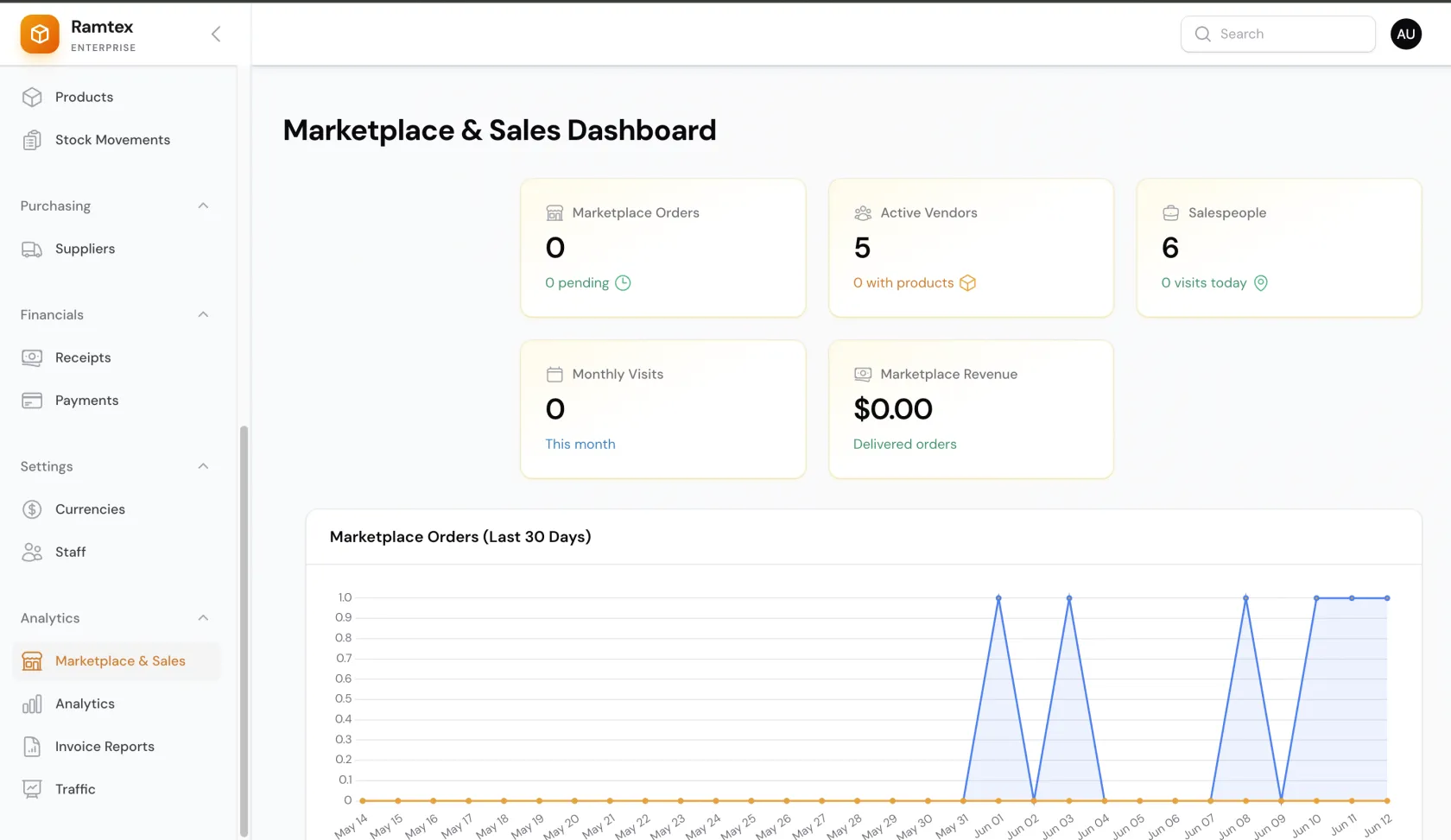Click the 'This month' label
Screen dimensions: 1451x840
[580, 444]
